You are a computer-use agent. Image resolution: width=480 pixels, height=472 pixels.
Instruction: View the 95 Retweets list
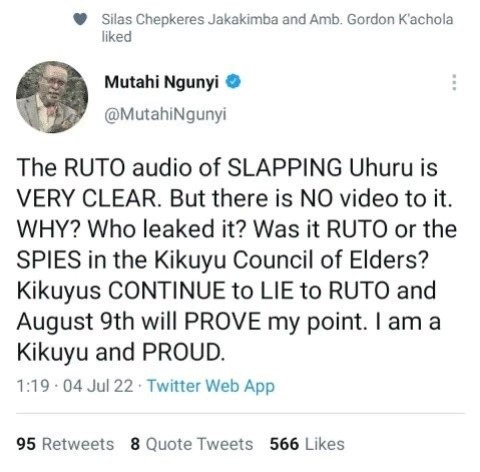click(65, 444)
